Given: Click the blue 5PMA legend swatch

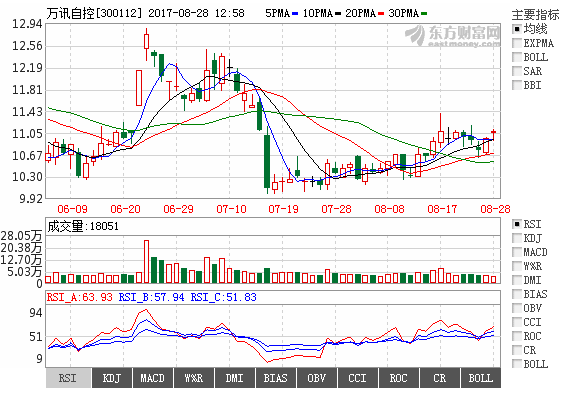Looking at the screenshot, I should [x=295, y=14].
